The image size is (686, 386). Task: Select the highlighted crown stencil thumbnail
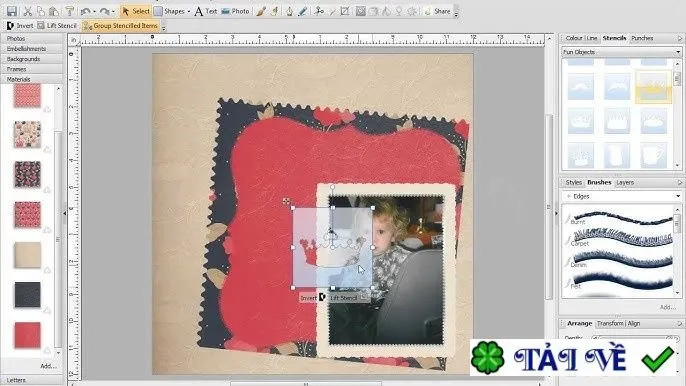coord(654,87)
